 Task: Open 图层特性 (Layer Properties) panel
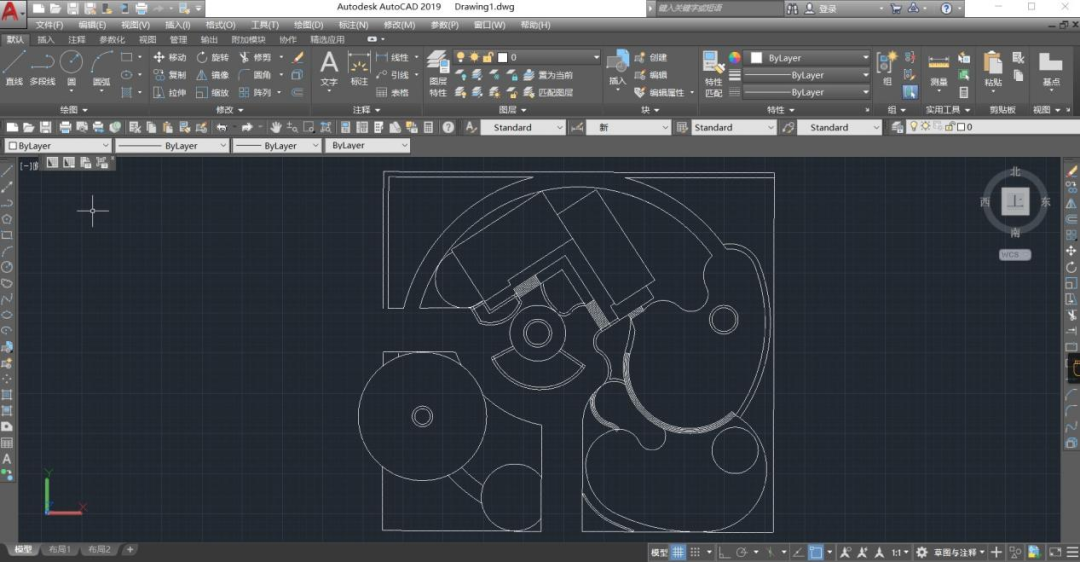[438, 73]
